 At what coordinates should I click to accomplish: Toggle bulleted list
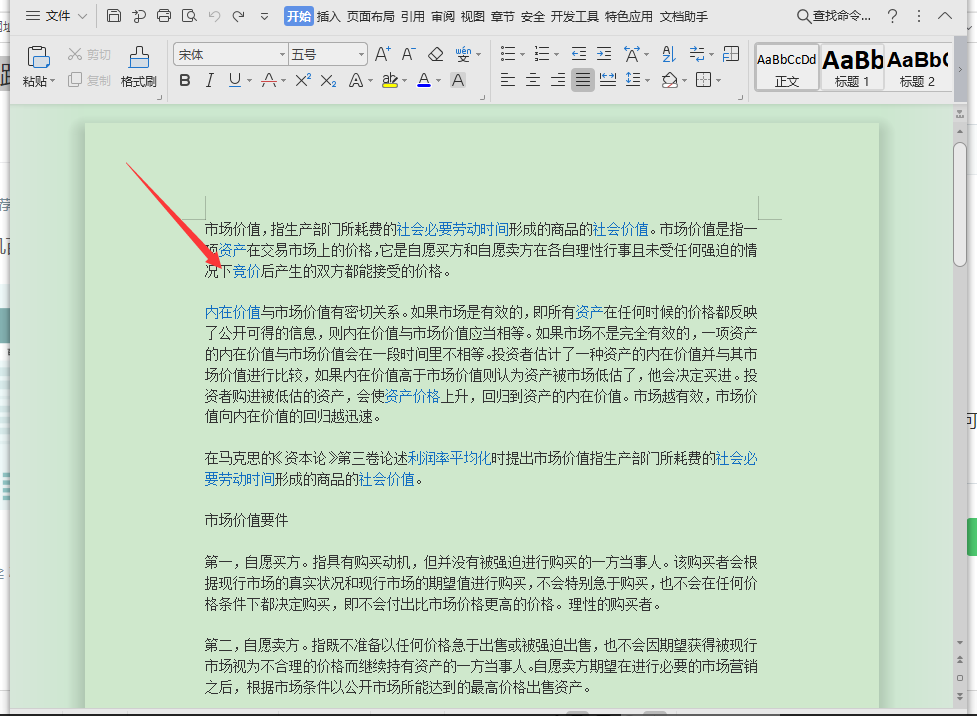coord(508,54)
